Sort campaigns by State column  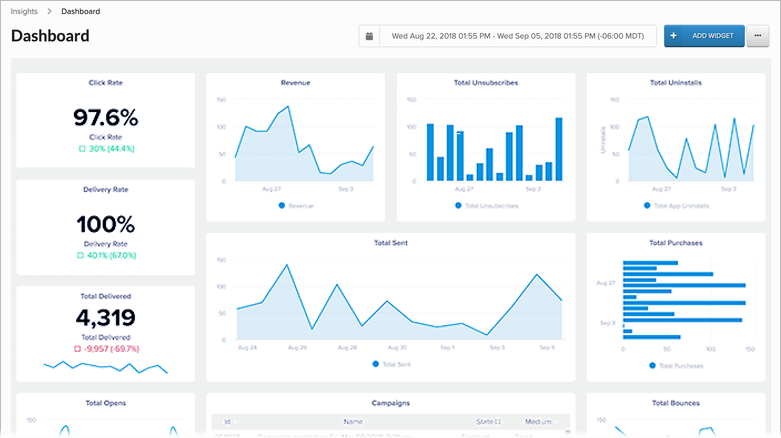pos(488,422)
